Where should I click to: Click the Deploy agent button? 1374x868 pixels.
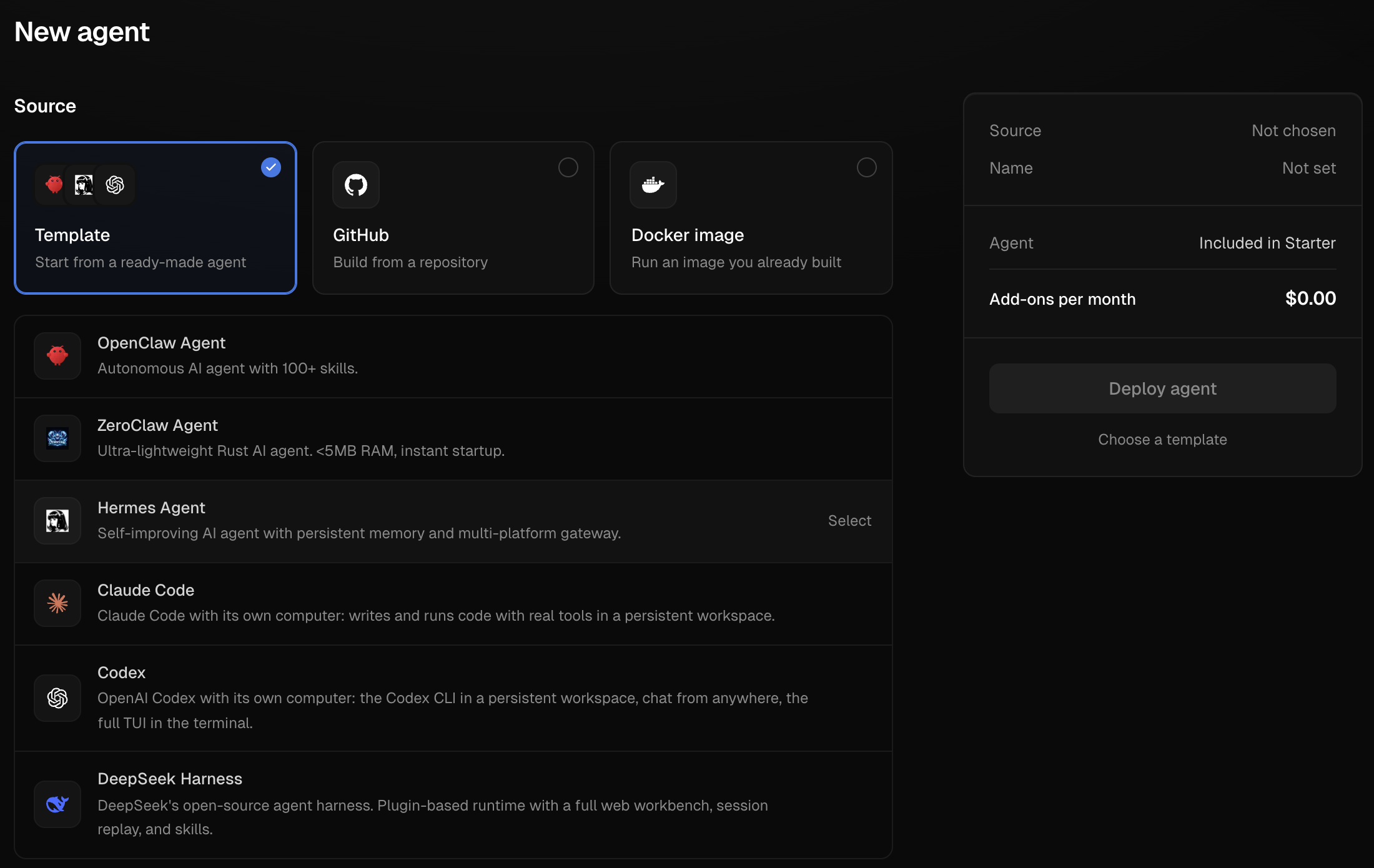click(x=1163, y=388)
